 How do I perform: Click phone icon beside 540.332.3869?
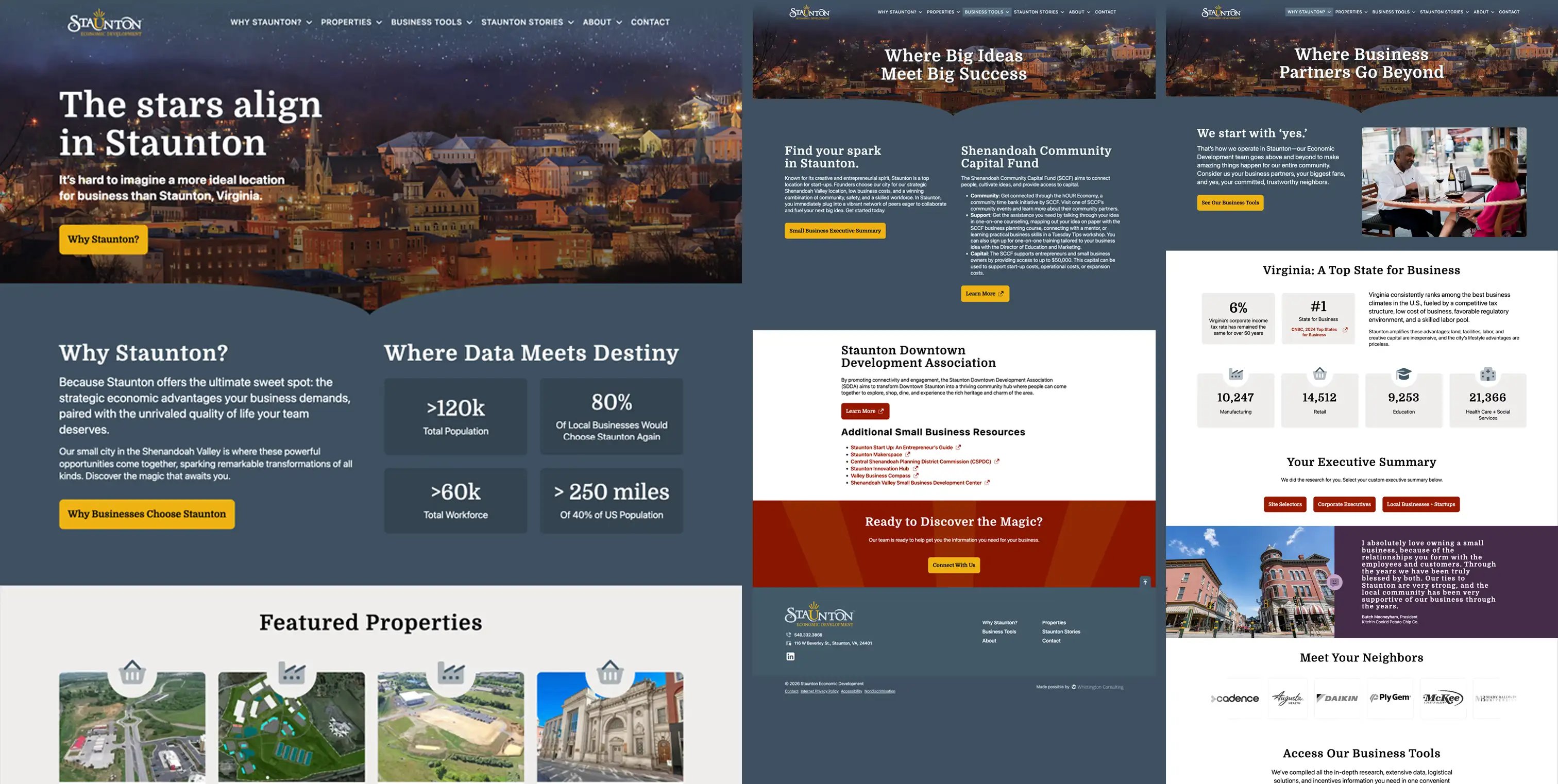(x=788, y=635)
